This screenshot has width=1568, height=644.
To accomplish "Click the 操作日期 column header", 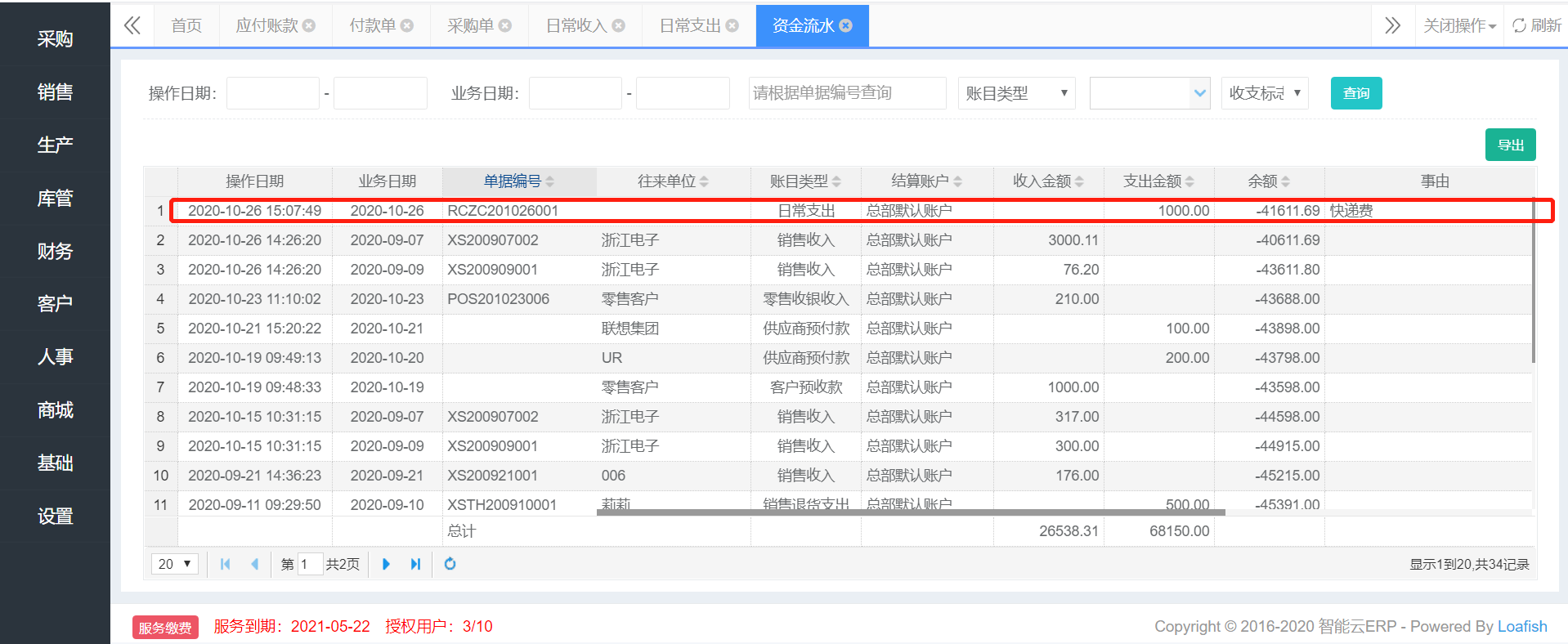I will [255, 181].
